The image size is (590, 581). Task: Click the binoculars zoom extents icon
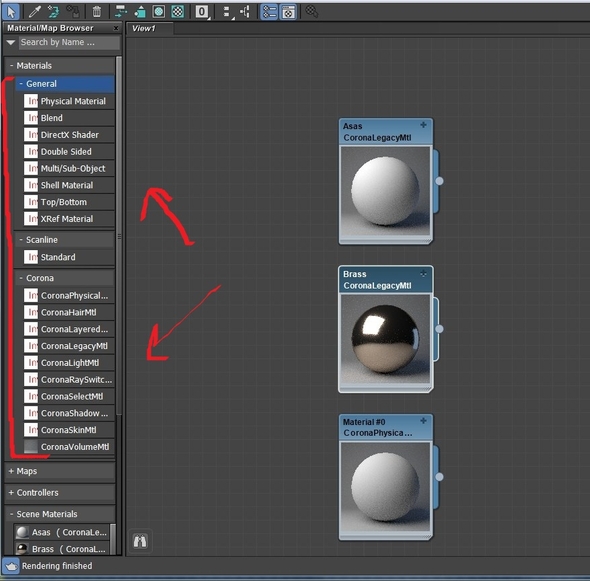coord(140,541)
